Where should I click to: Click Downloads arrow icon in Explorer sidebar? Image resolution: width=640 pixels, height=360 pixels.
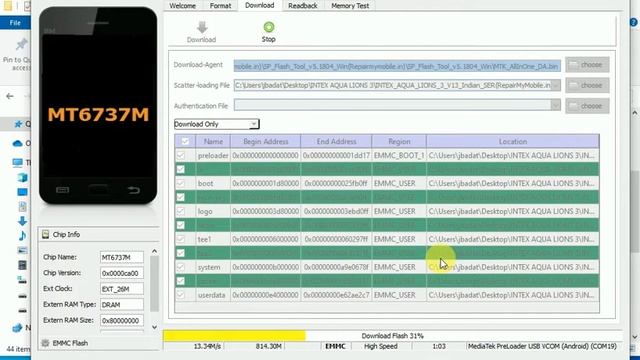22,221
